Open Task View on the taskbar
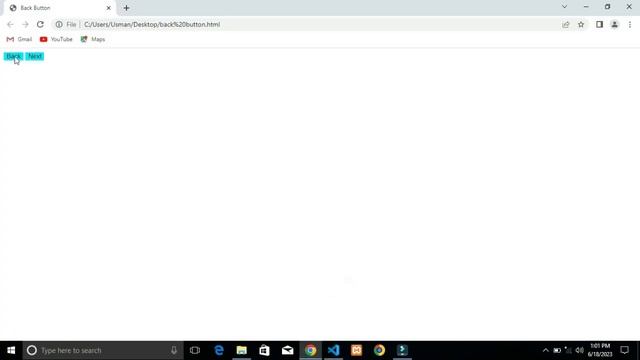640x360 pixels. [x=195, y=350]
